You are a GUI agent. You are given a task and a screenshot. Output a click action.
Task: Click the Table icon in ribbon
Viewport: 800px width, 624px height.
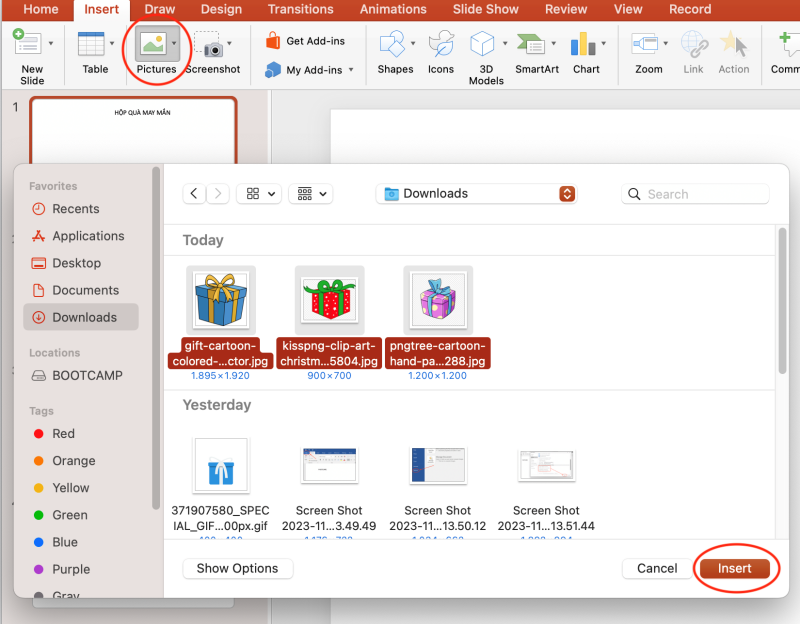pos(91,43)
